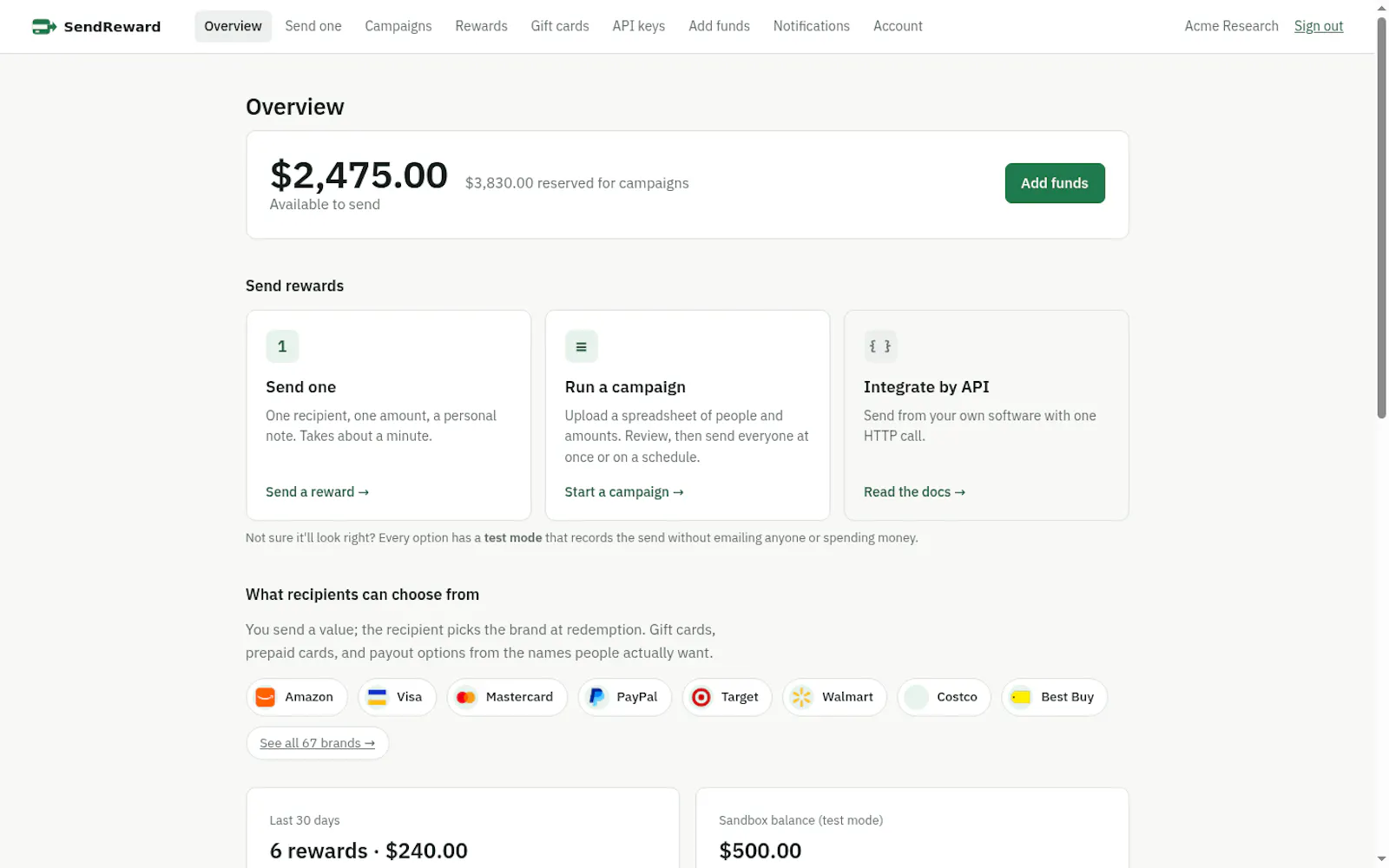Click the Run a campaign list icon
This screenshot has height=868, width=1389.
pos(581,346)
